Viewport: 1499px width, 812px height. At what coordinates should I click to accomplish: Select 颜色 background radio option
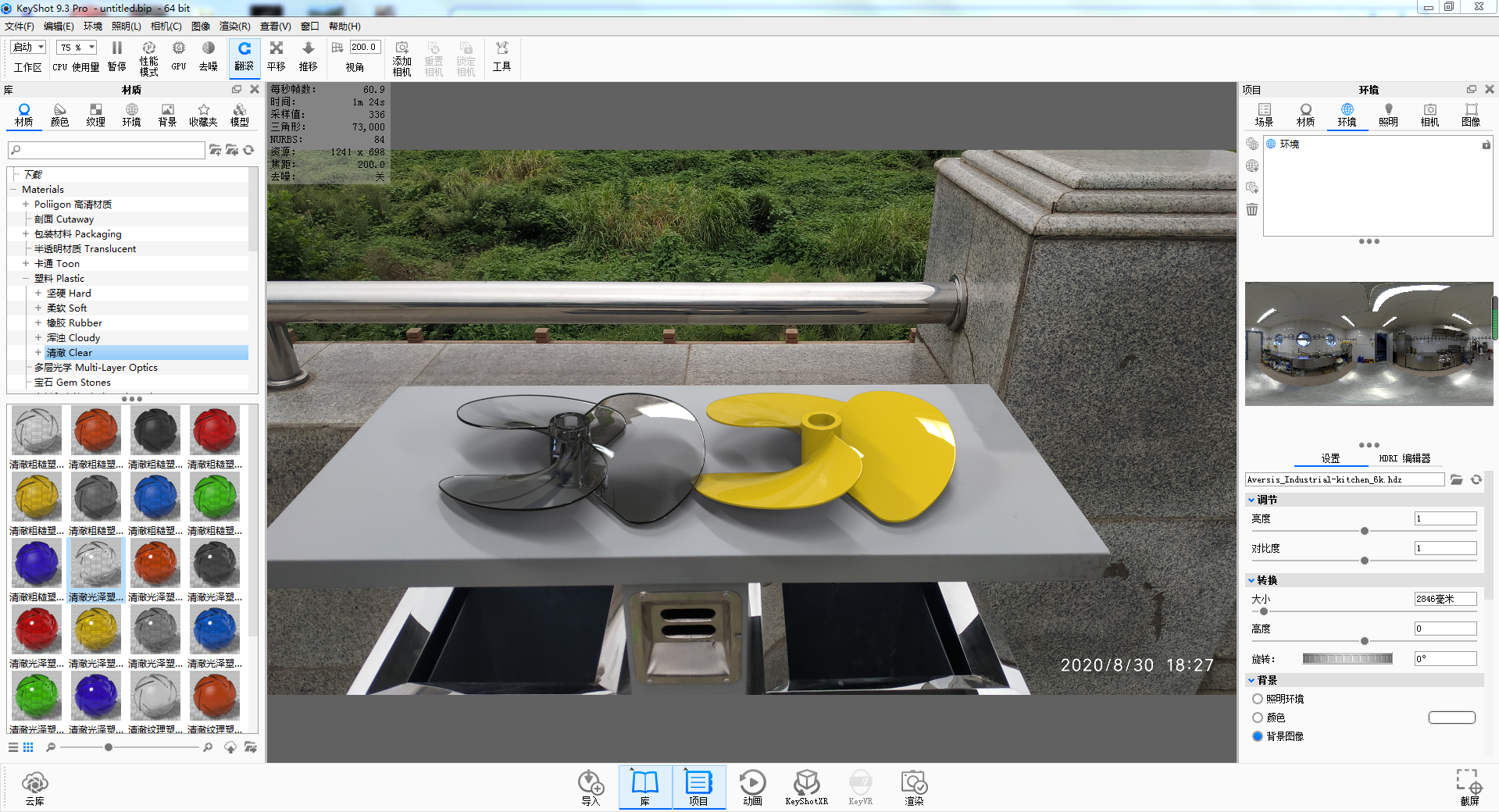(1258, 718)
